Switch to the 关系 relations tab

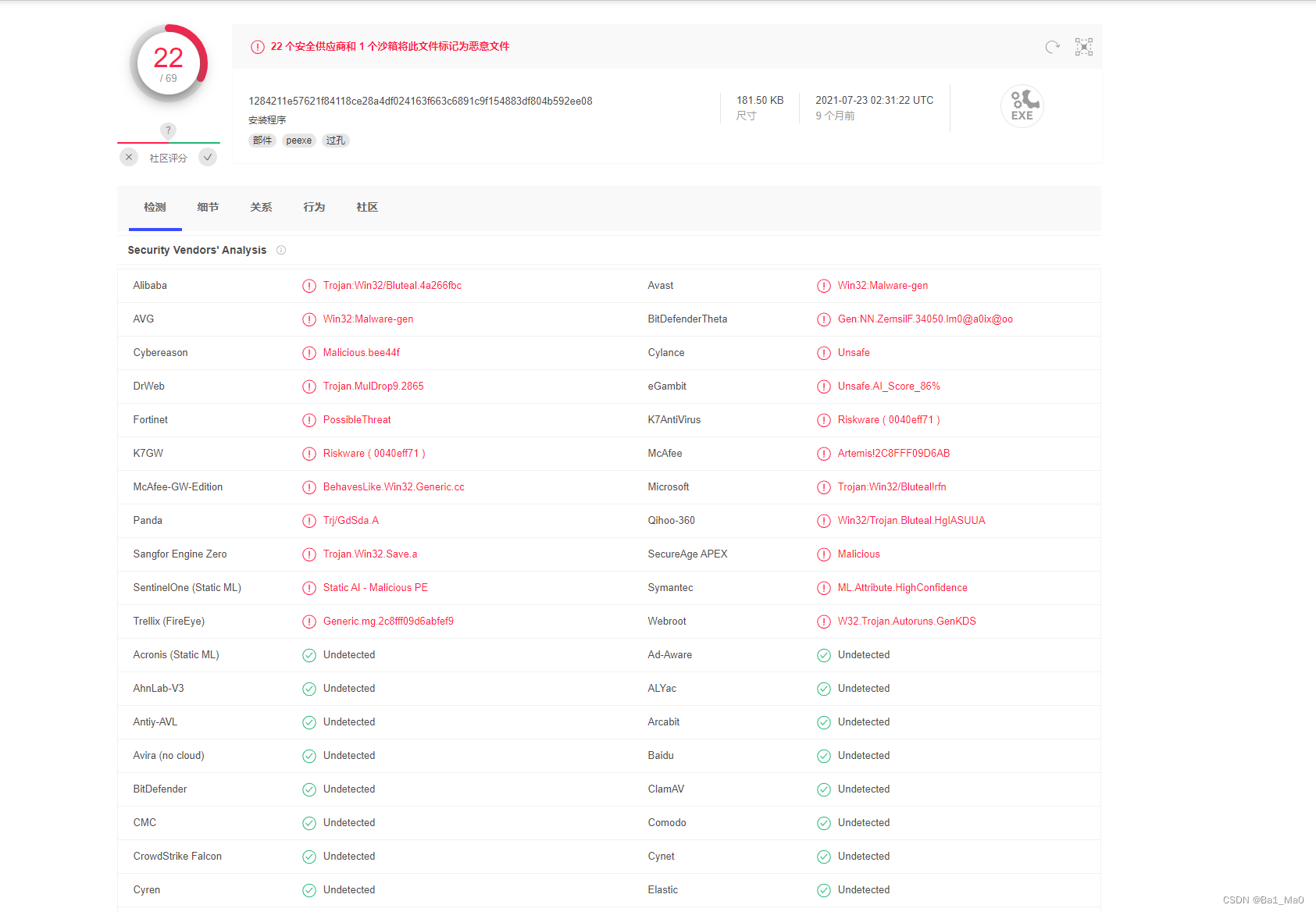(261, 207)
